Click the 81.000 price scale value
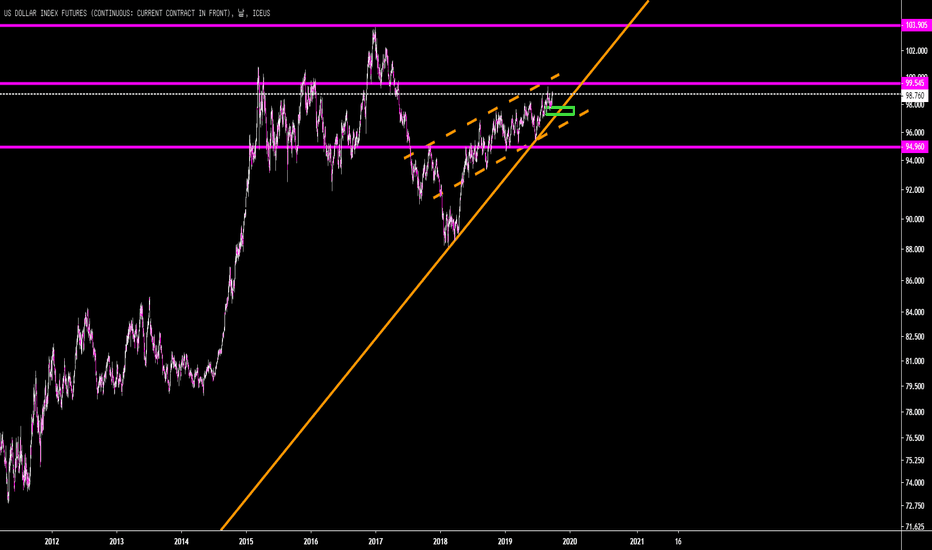The image size is (932, 550). [x=915, y=362]
